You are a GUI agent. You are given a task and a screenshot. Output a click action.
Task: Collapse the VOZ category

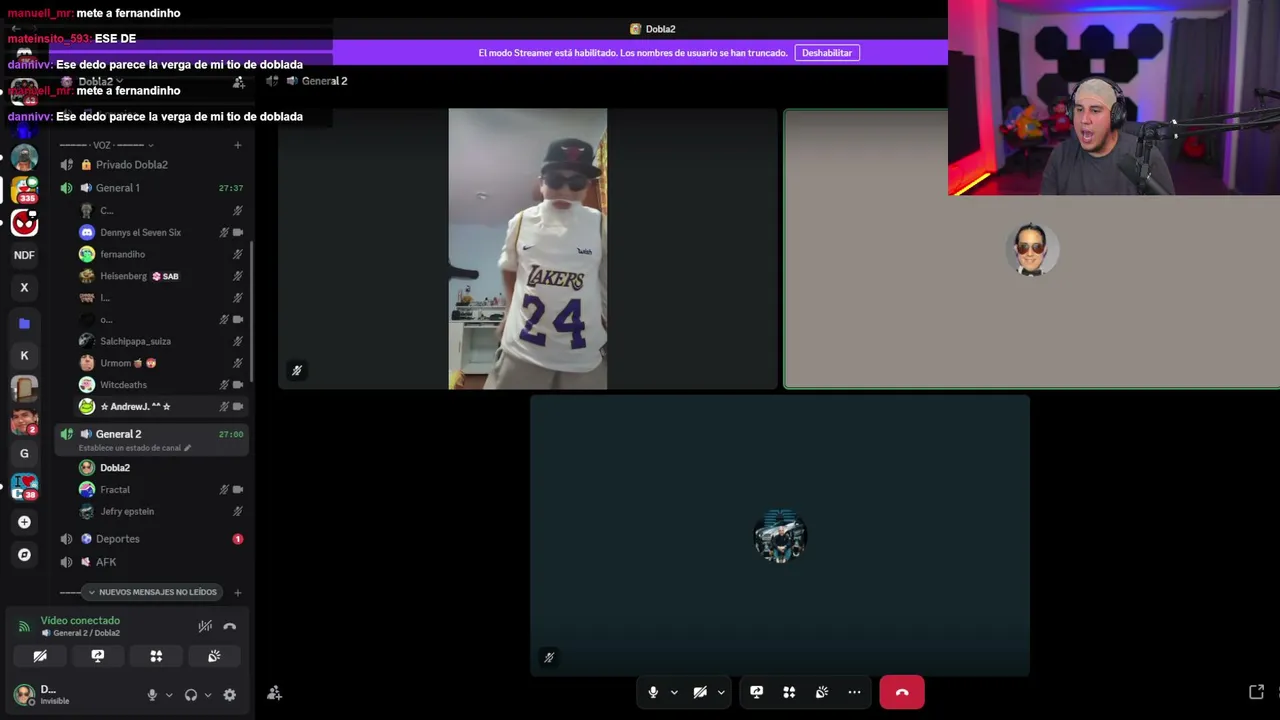tap(108, 145)
